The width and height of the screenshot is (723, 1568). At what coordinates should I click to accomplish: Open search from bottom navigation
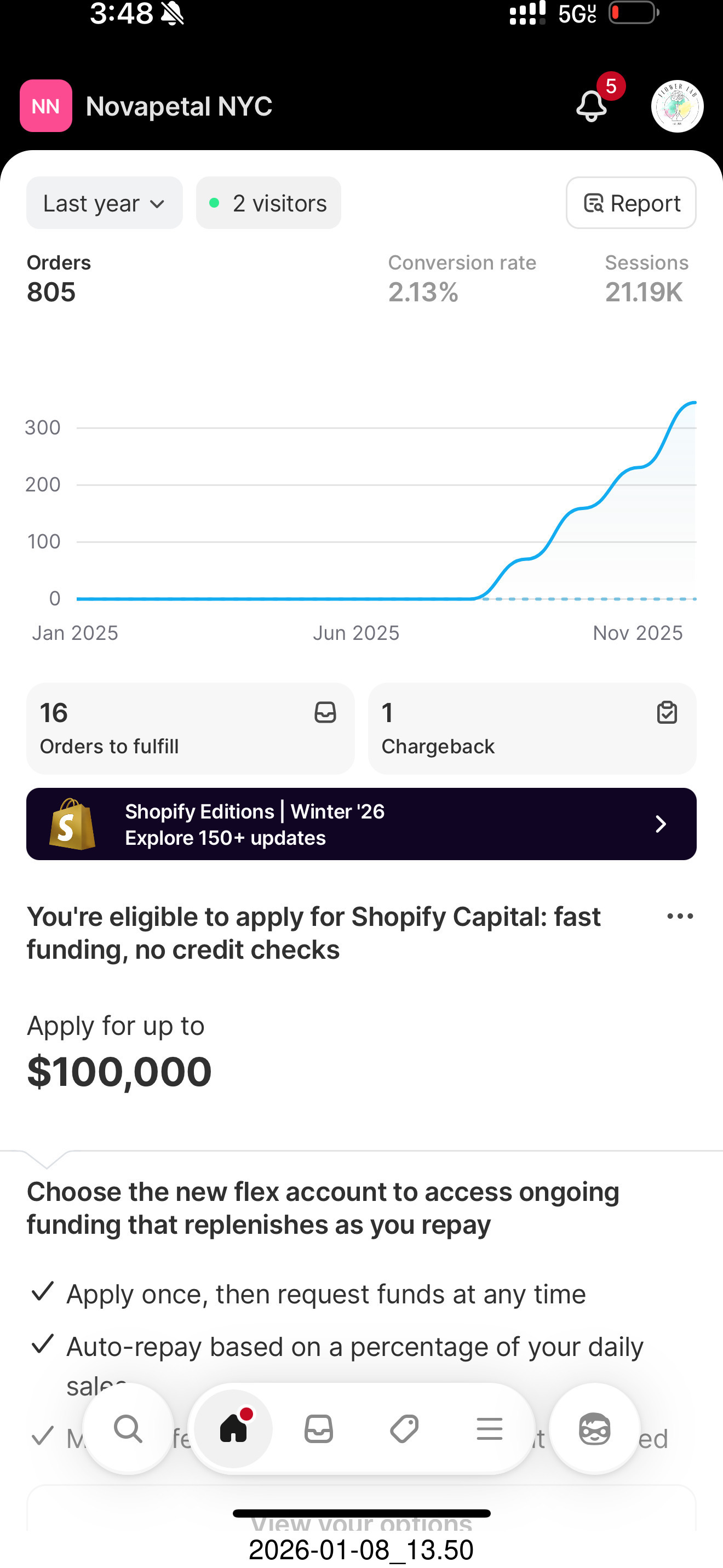128,1428
